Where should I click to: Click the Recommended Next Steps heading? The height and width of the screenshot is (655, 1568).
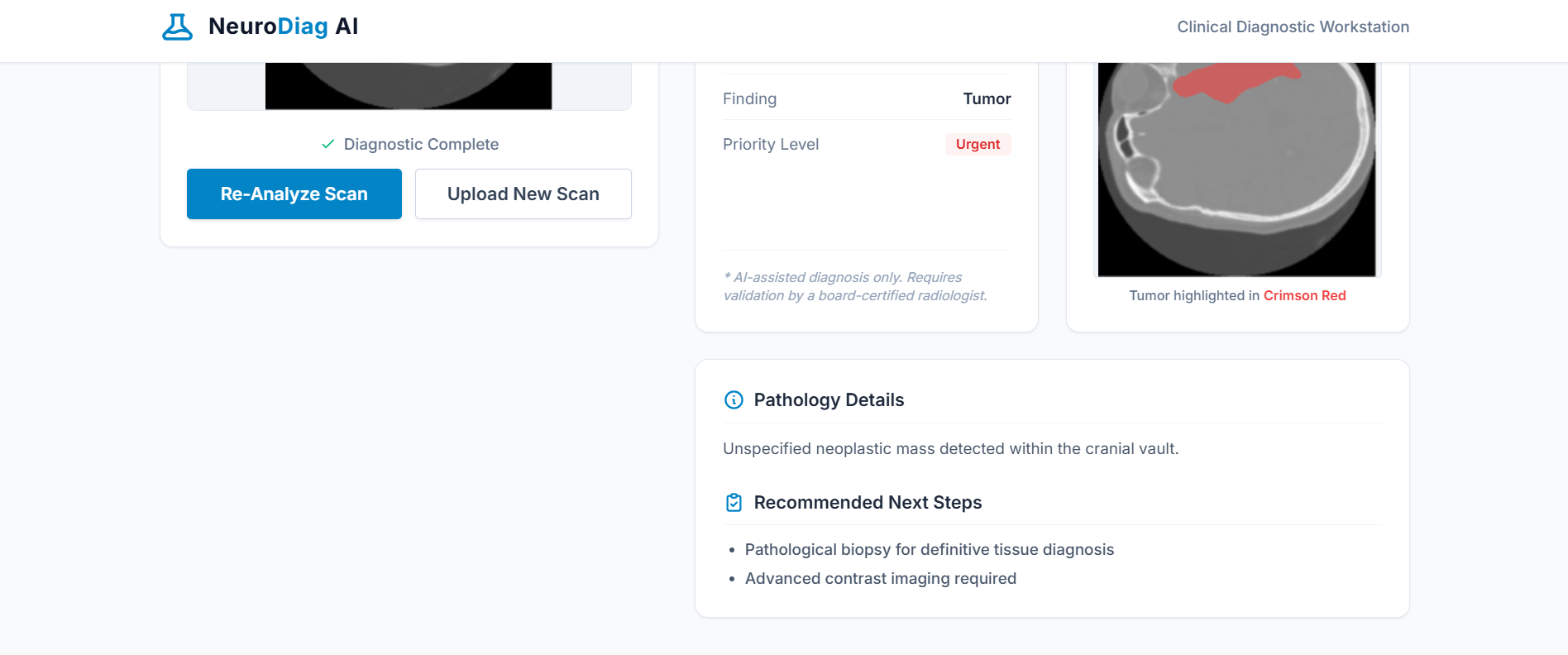(868, 503)
